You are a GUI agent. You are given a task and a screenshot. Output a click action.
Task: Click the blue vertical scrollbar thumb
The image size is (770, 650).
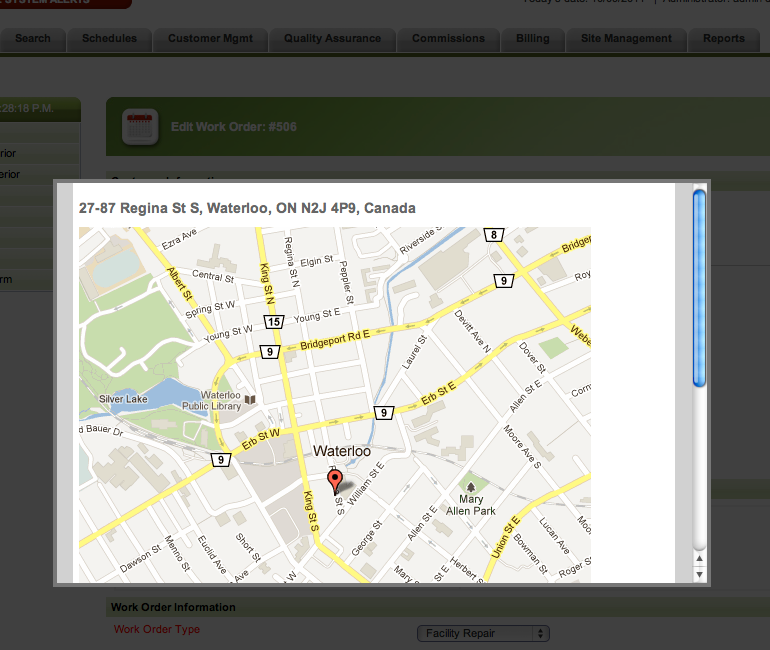[699, 289]
